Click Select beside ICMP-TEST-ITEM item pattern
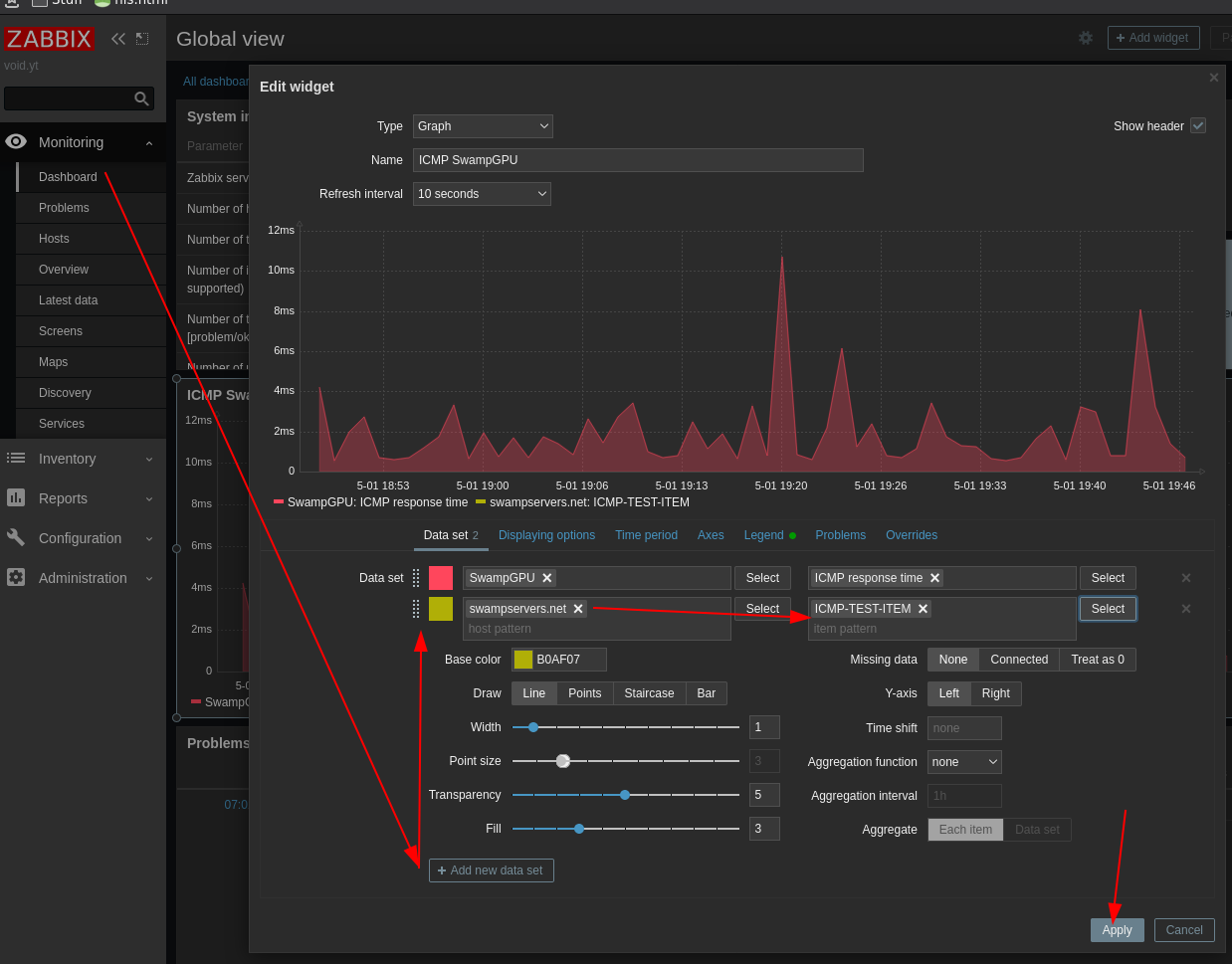This screenshot has height=964, width=1232. click(1108, 609)
